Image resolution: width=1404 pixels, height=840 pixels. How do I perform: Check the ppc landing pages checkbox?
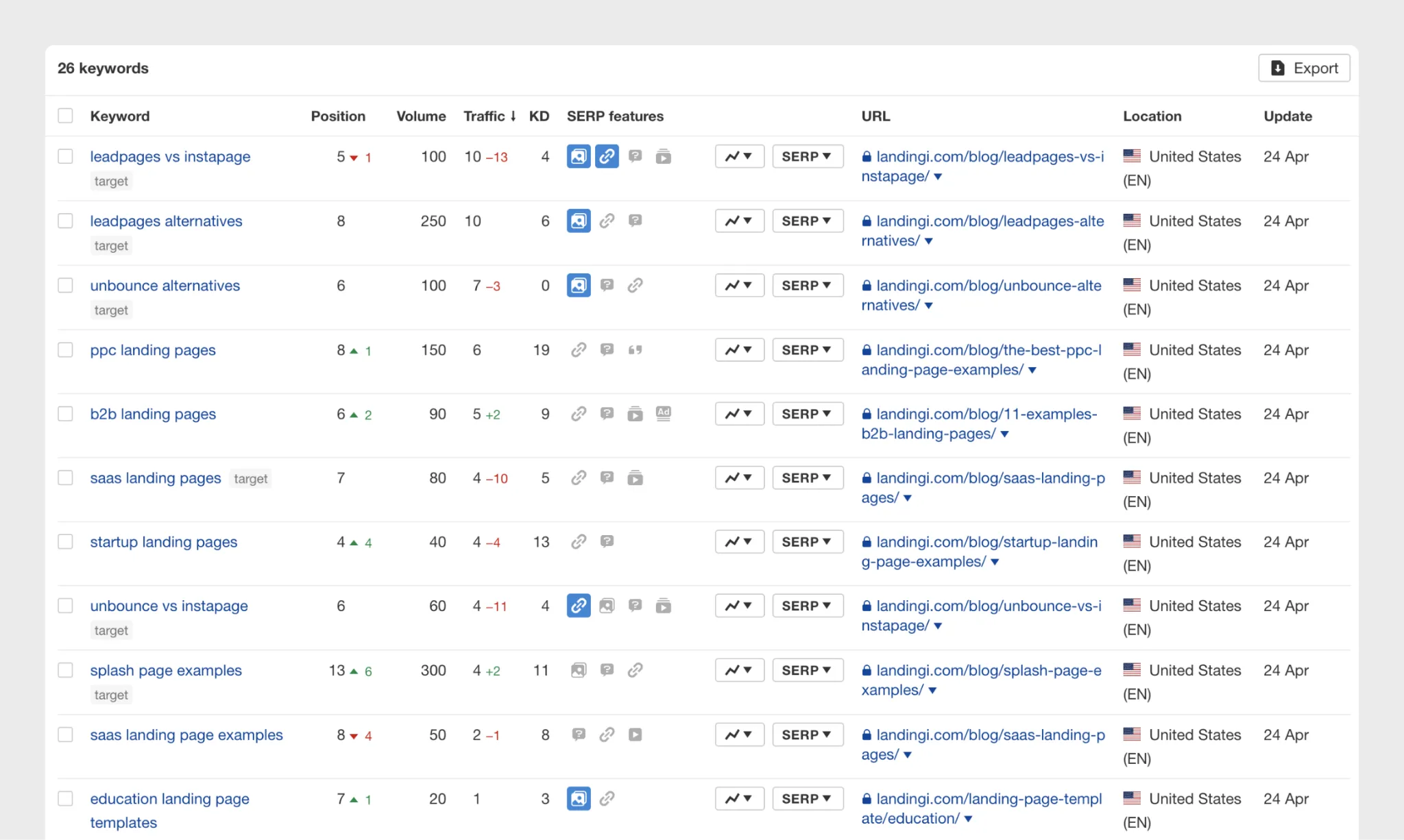click(65, 349)
